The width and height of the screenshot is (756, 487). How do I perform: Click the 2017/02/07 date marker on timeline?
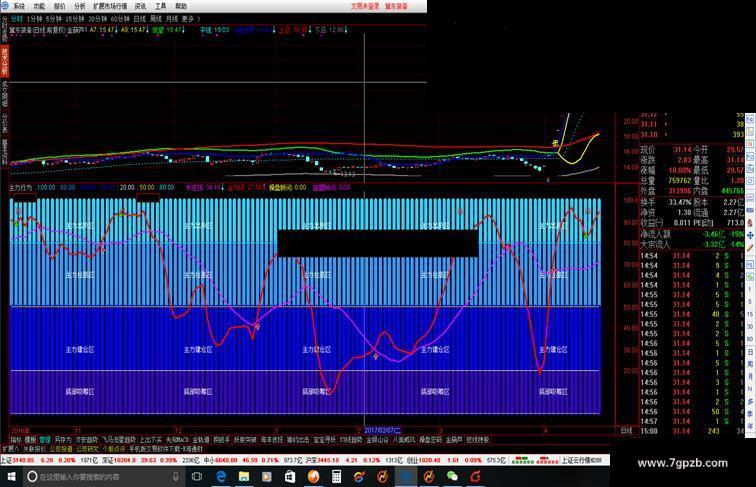coord(382,430)
